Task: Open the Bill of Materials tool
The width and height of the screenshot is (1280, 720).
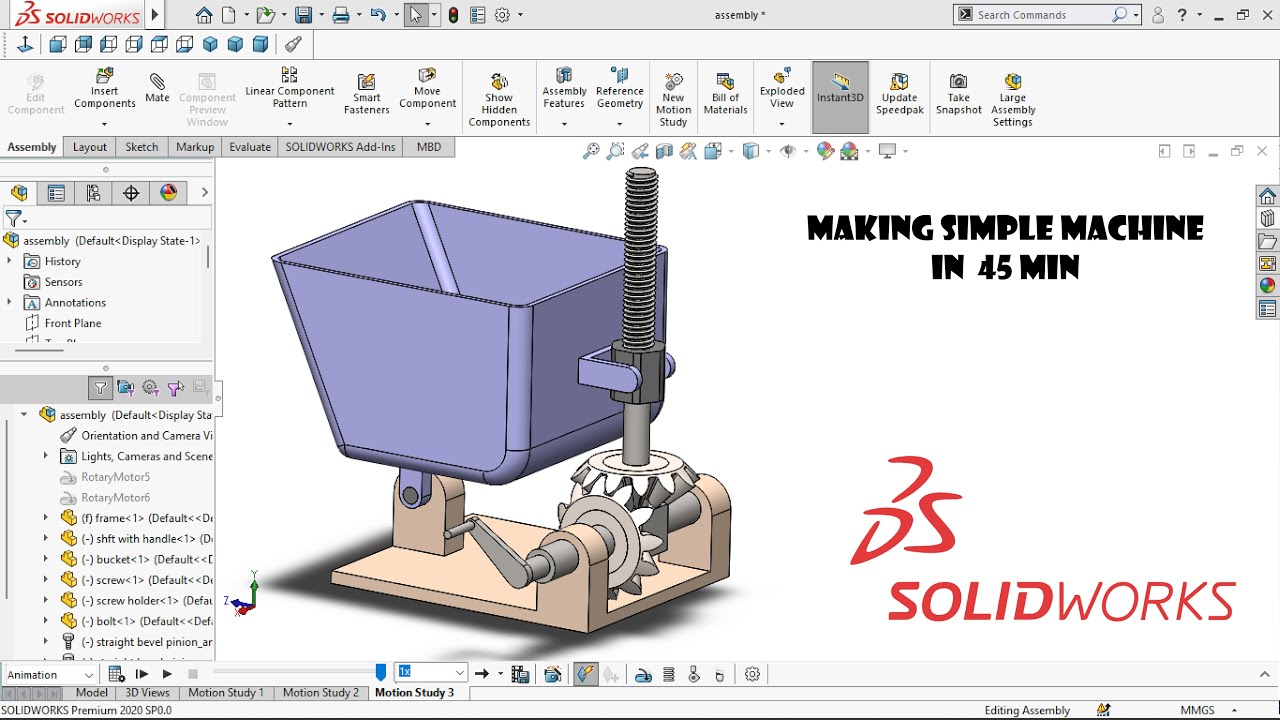Action: tap(726, 93)
